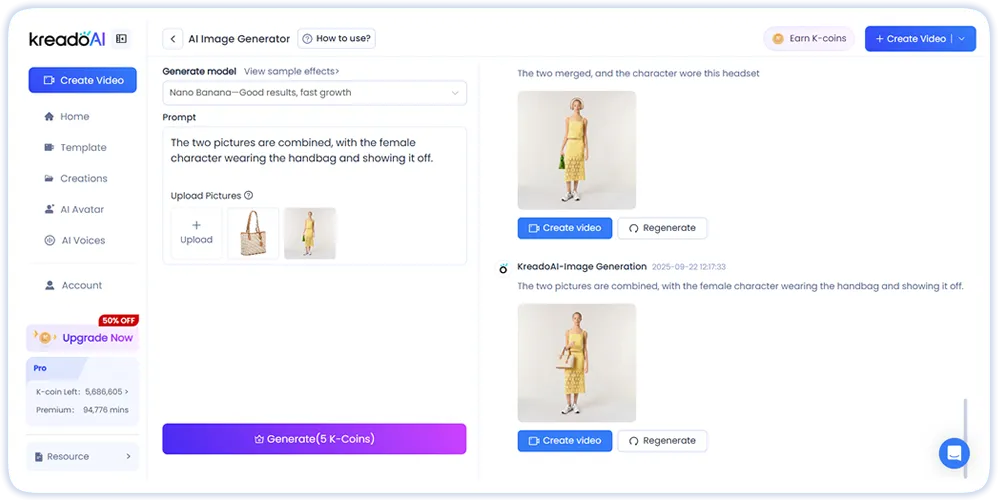Open the chat support bubble icon
The height and width of the screenshot is (500, 1000).
tap(954, 453)
